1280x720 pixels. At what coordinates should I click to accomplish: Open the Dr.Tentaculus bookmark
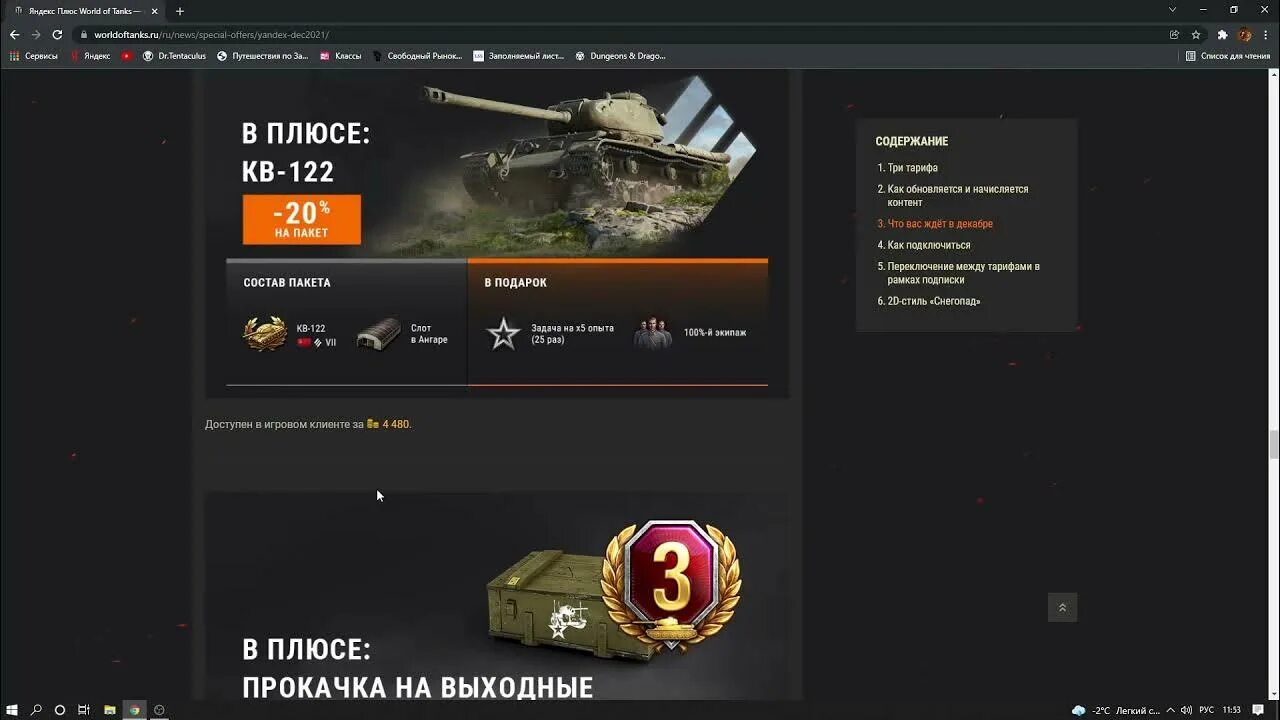pyautogui.click(x=174, y=56)
